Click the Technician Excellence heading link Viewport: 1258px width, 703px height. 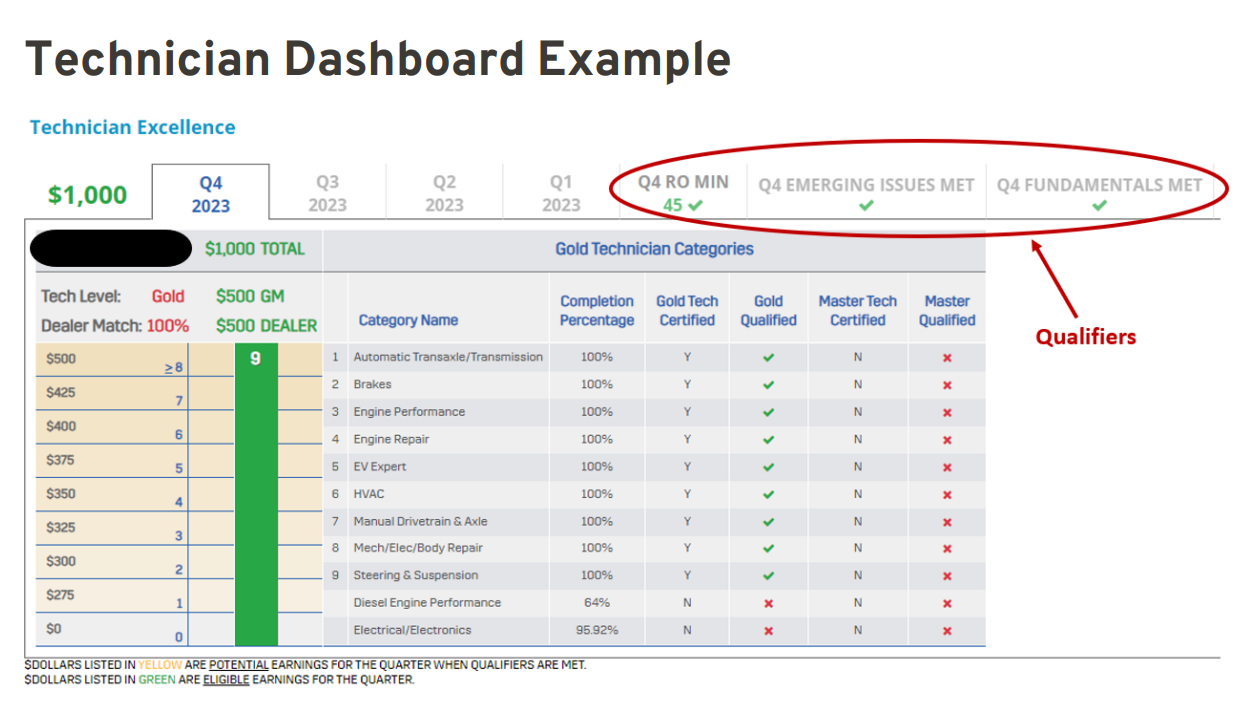(132, 127)
